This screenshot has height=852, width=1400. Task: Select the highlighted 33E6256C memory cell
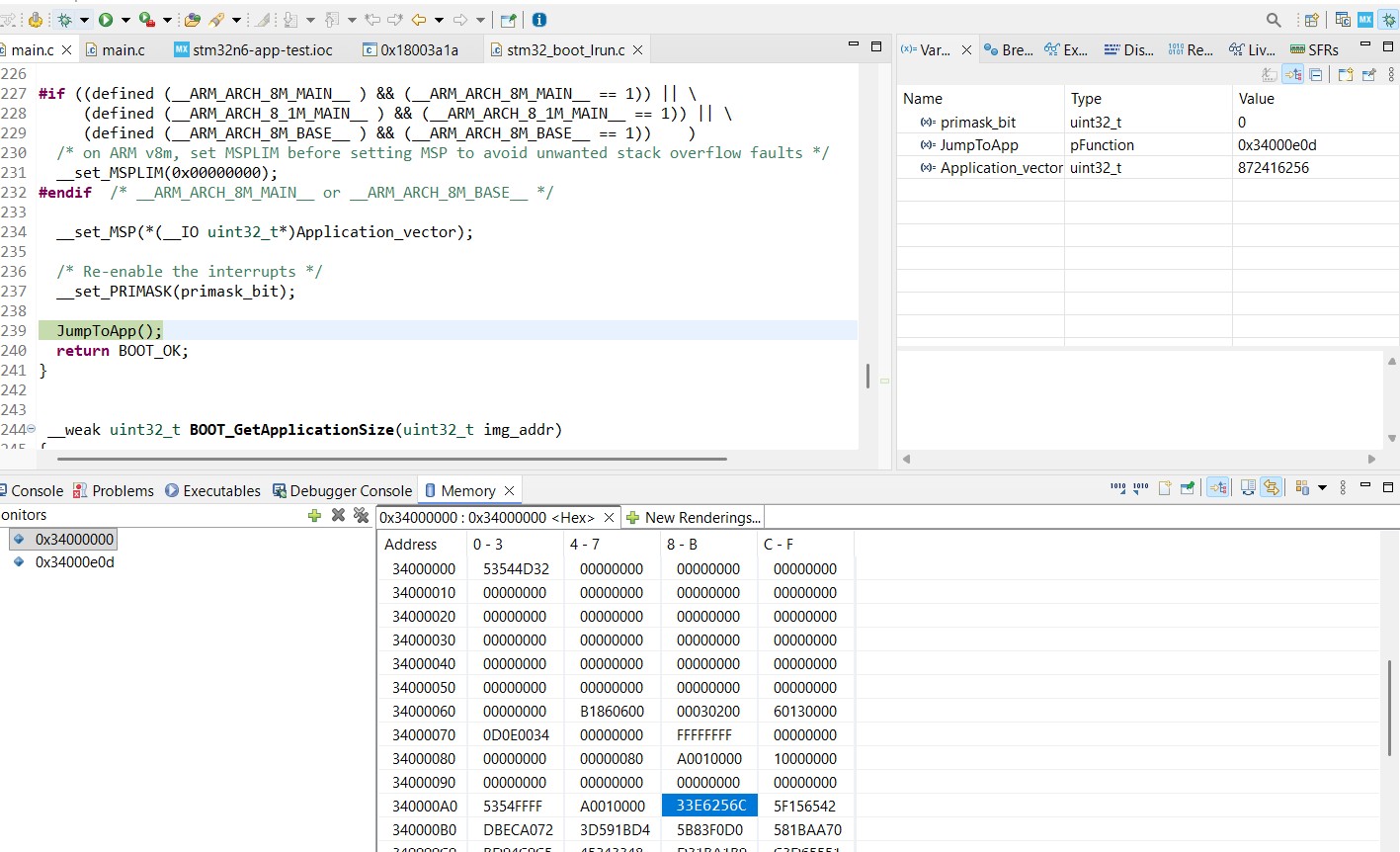pos(708,805)
